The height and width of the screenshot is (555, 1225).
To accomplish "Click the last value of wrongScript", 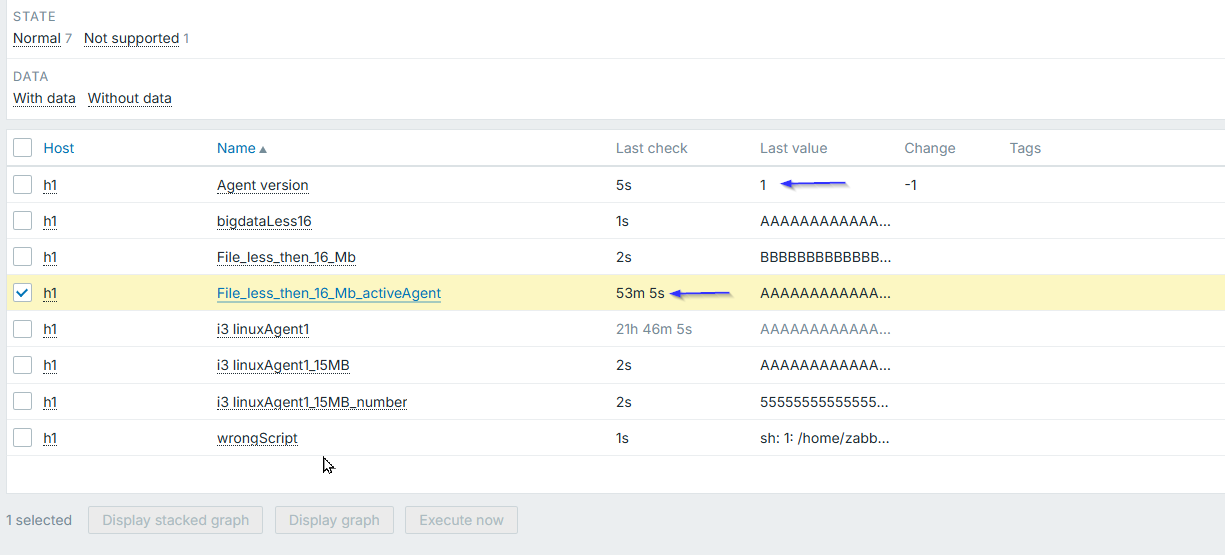I will (x=824, y=438).
